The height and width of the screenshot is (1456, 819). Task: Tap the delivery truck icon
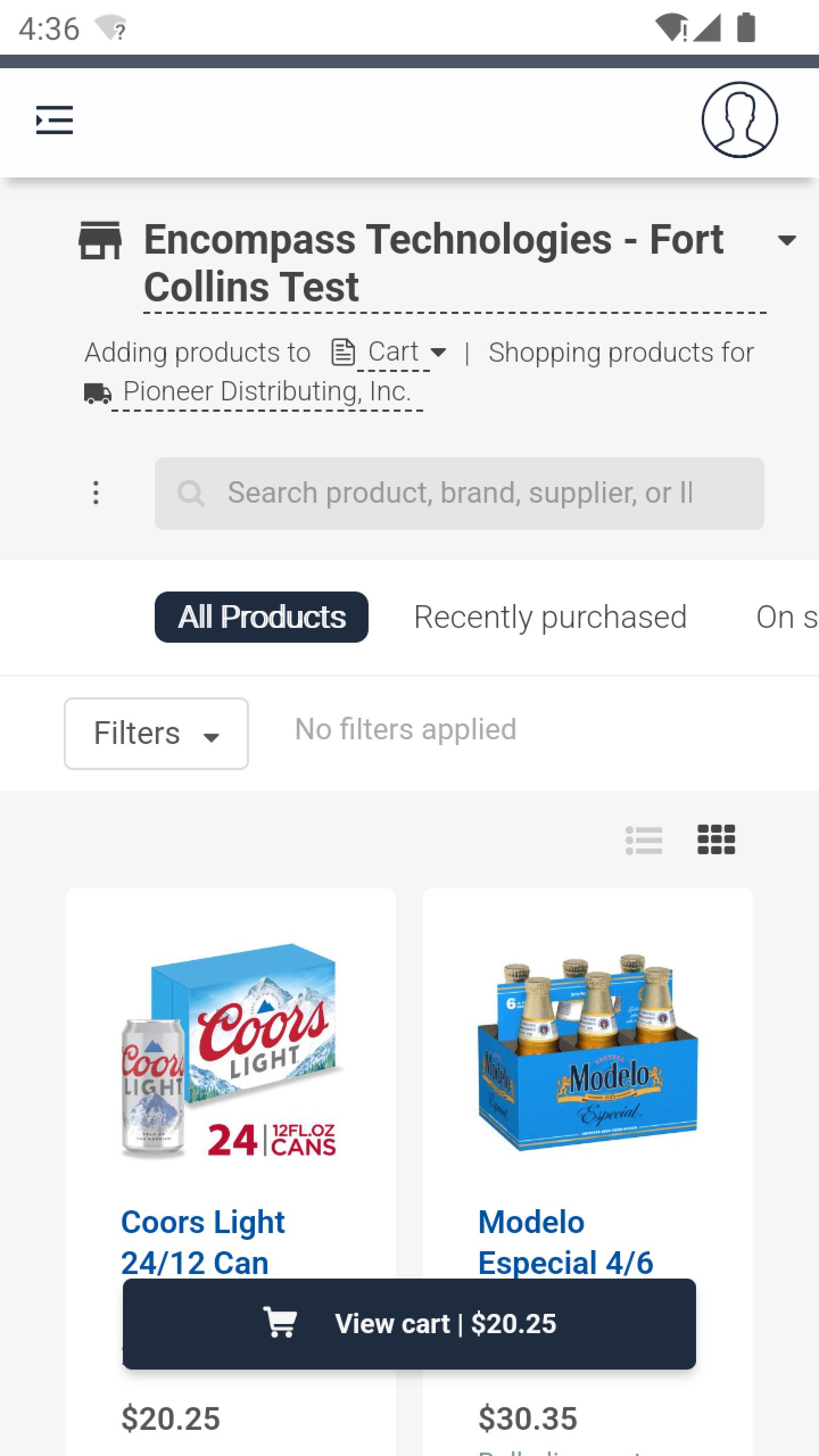(x=98, y=392)
